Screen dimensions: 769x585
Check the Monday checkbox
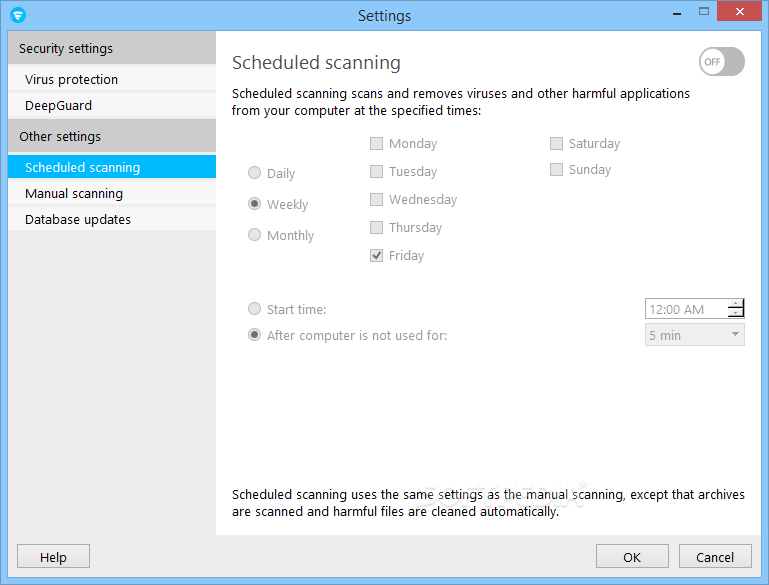coord(376,143)
